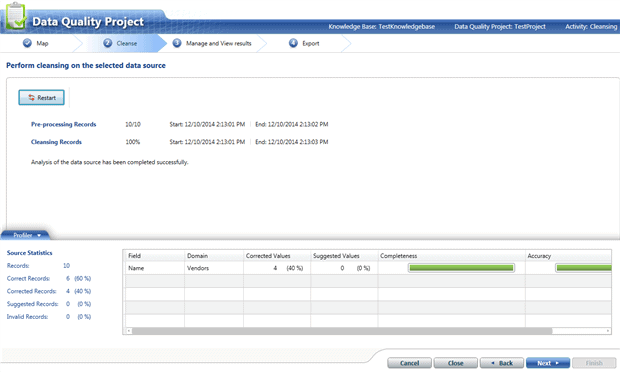Click 'Source Statistics' heading

[x=30, y=253]
